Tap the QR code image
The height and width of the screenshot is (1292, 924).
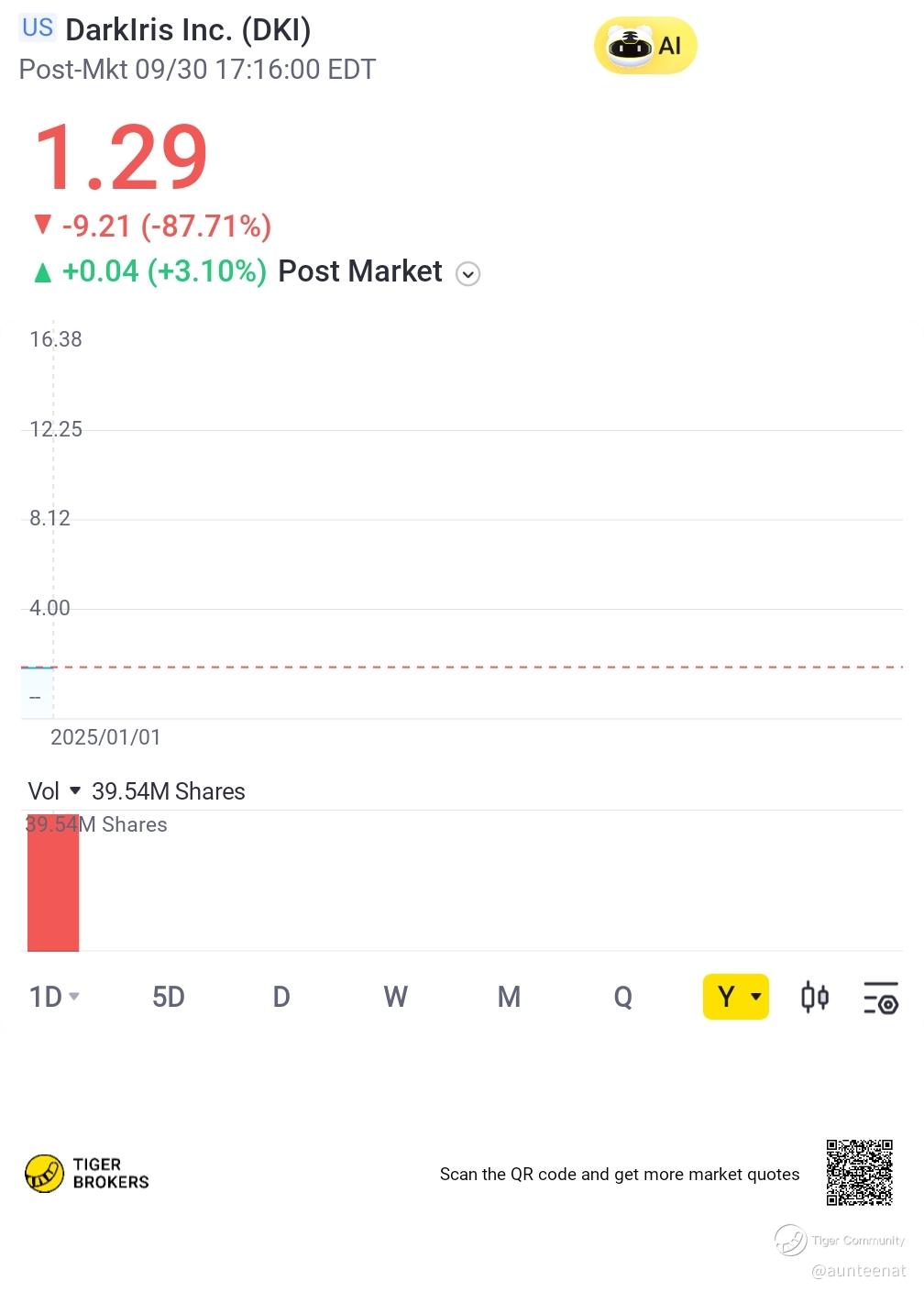859,1172
